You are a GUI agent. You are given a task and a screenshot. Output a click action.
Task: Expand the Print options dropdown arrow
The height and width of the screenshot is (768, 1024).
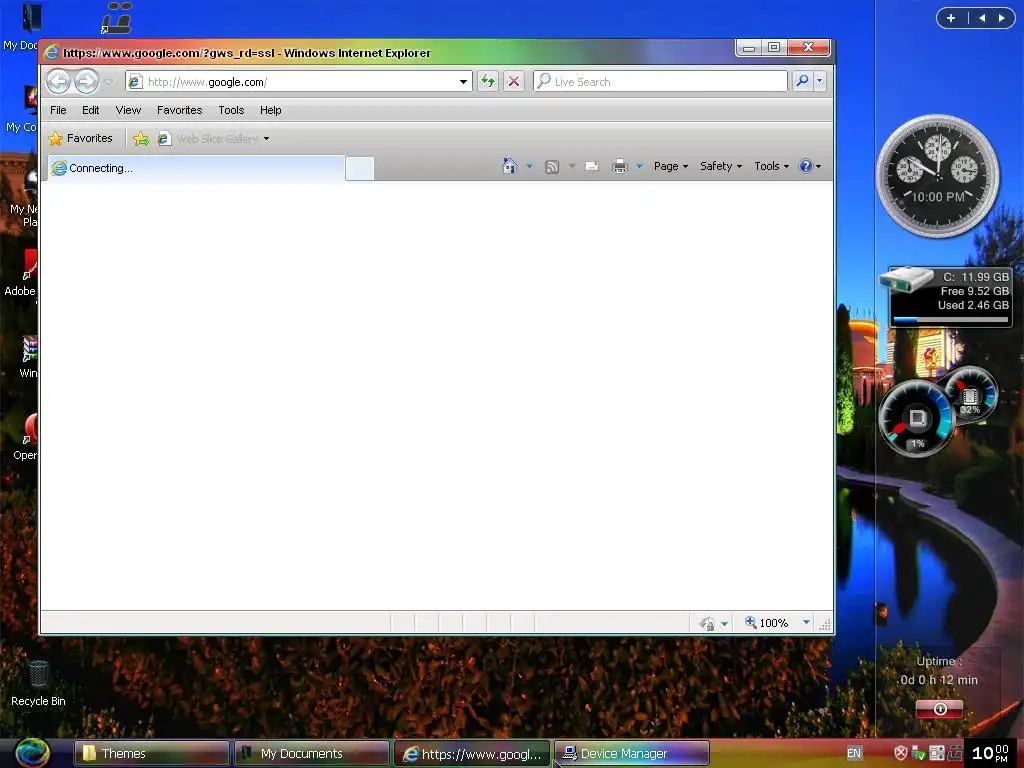point(640,167)
